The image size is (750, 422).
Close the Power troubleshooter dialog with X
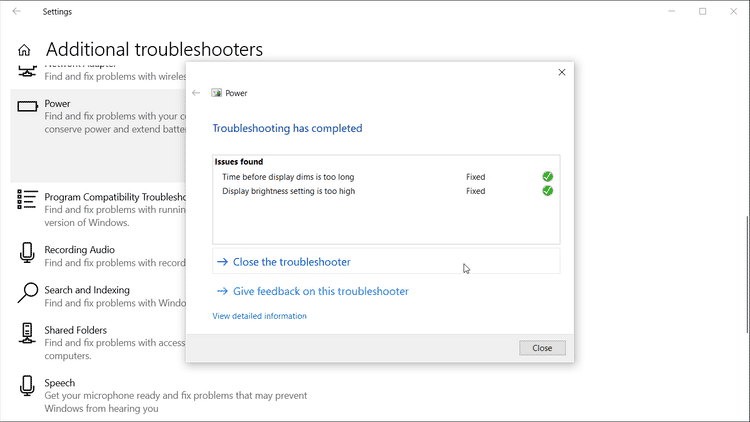(x=562, y=72)
